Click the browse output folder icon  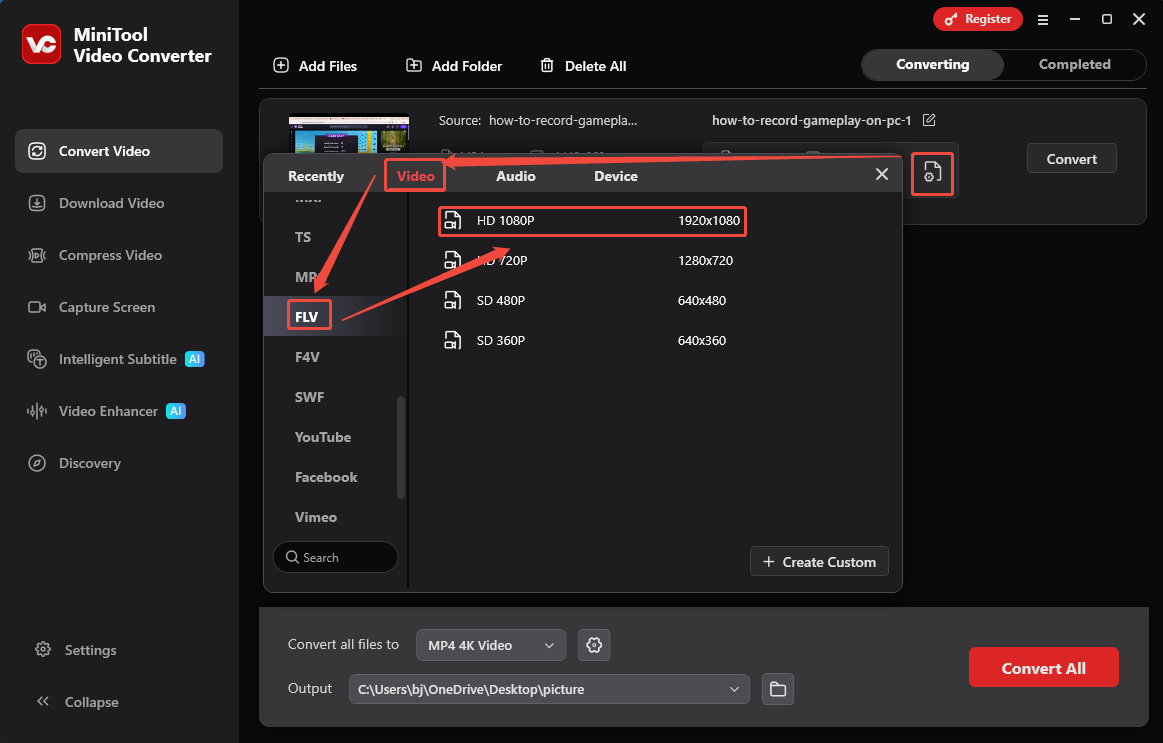point(778,689)
